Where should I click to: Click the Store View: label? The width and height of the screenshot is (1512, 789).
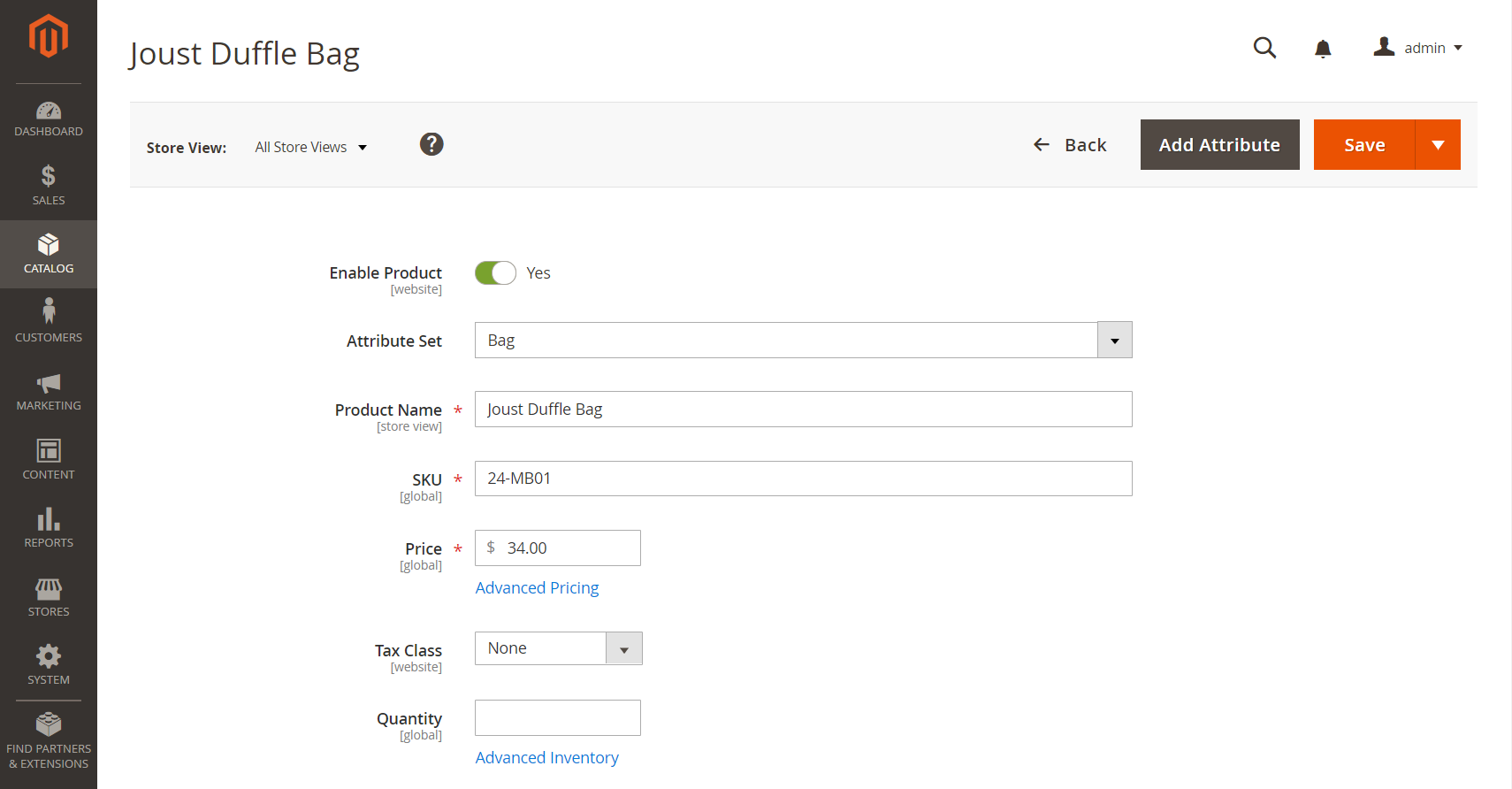[x=187, y=148]
